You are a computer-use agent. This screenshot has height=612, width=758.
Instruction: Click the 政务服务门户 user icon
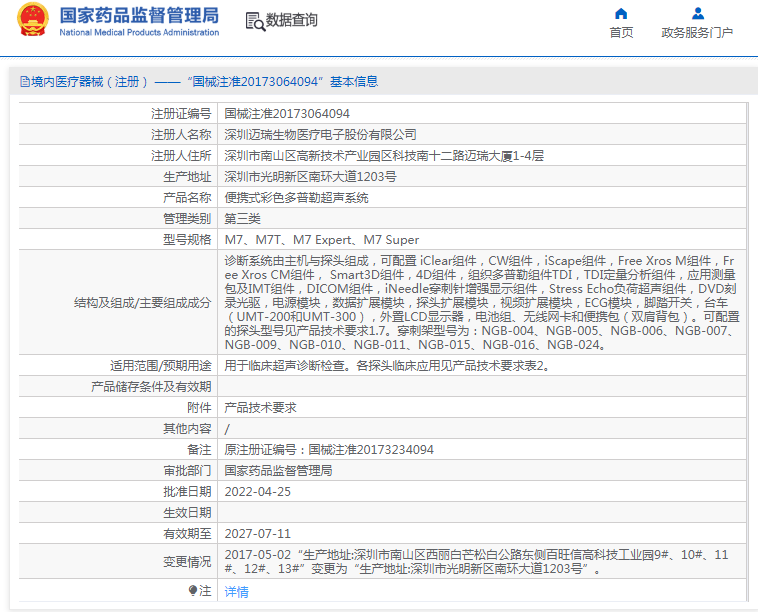(697, 13)
